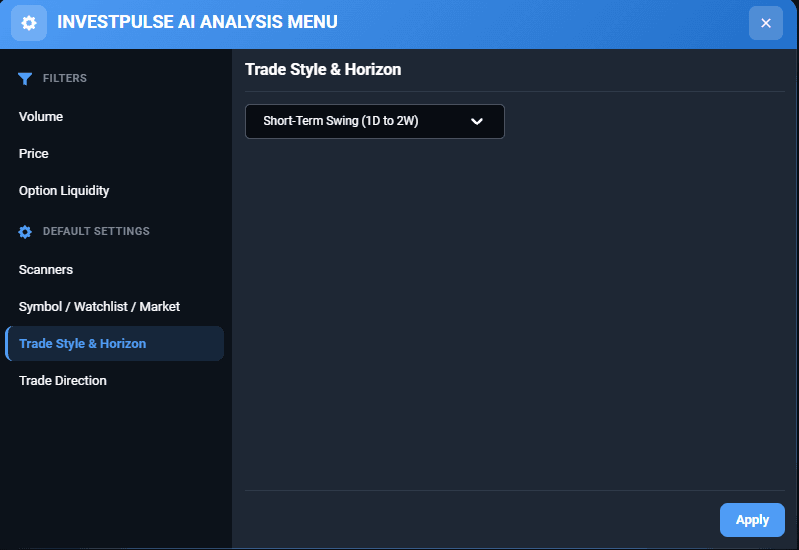Open Symbol / Watchlist / Market settings

pos(114,306)
